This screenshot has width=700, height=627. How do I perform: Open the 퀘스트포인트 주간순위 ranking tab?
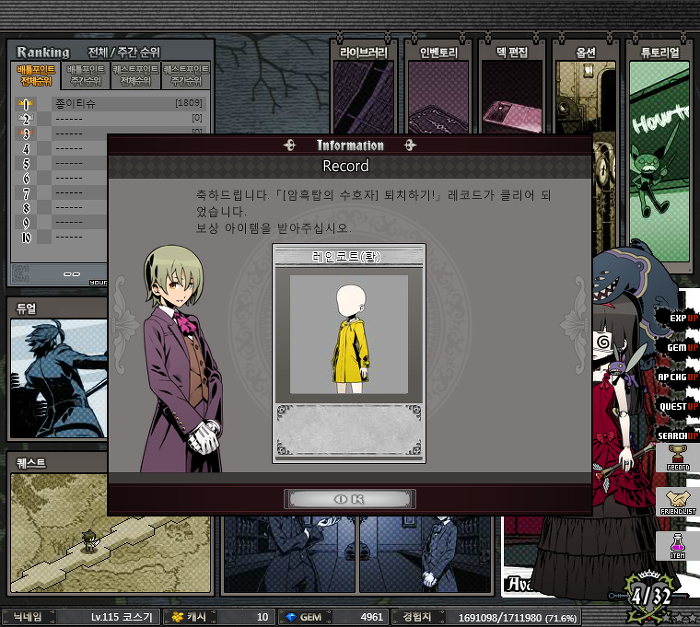[x=186, y=75]
